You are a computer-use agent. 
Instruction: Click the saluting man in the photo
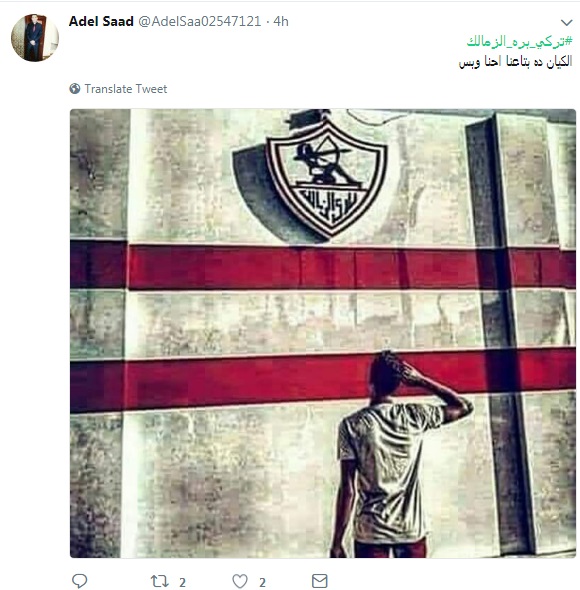click(x=399, y=454)
